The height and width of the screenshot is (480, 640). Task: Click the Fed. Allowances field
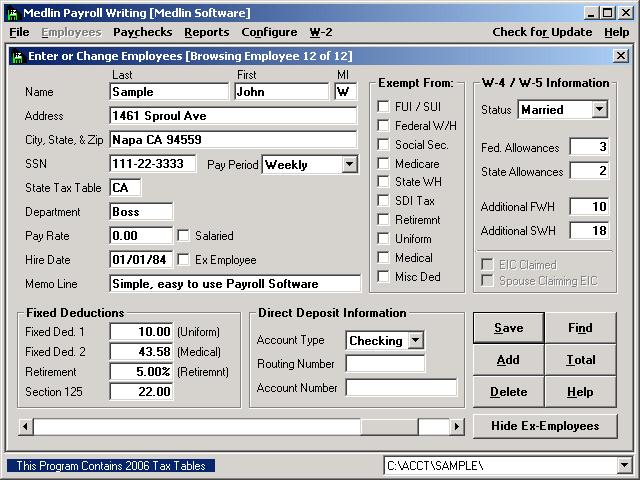[589, 147]
